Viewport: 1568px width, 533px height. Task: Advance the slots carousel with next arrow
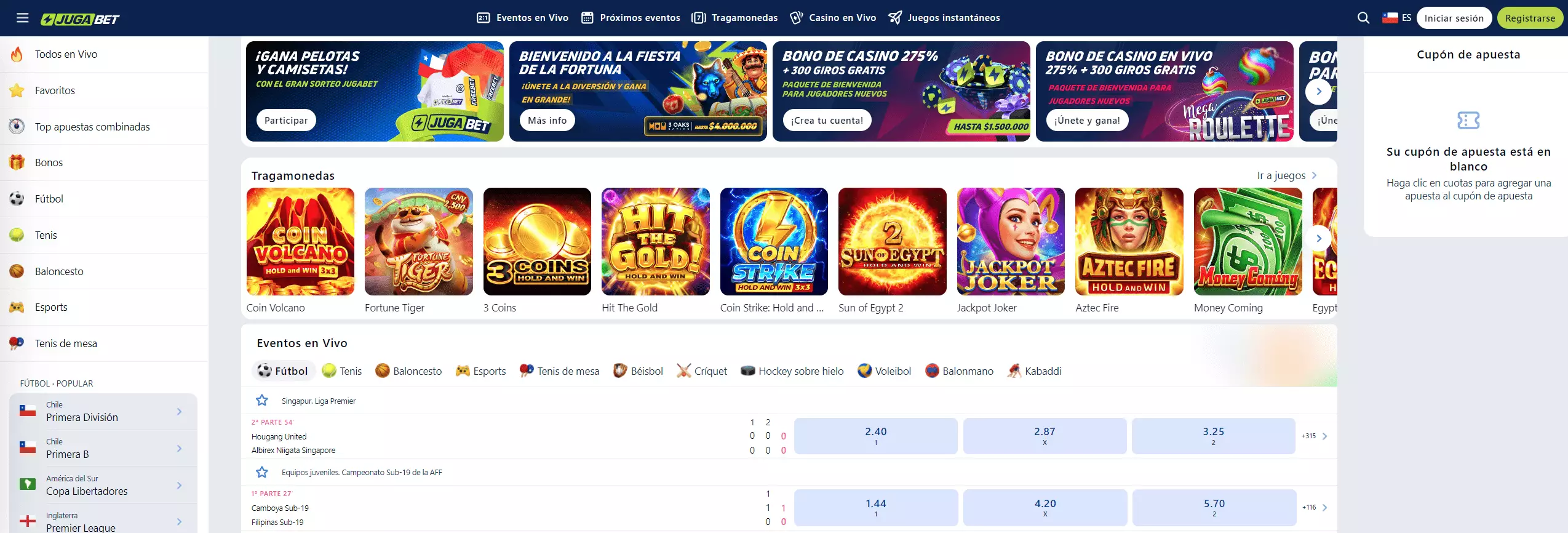pos(1318,238)
